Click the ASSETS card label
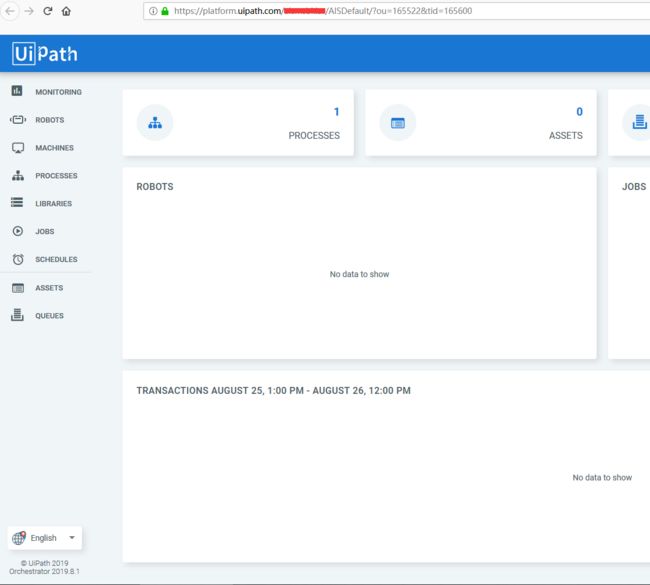The image size is (650, 585). pyautogui.click(x=566, y=136)
